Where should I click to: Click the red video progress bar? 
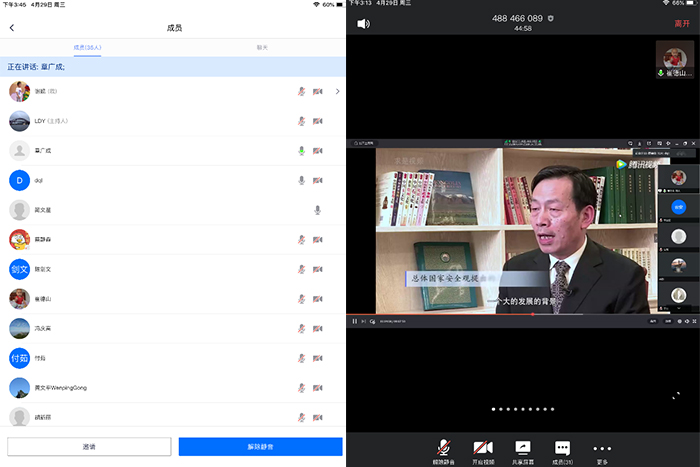pos(440,314)
